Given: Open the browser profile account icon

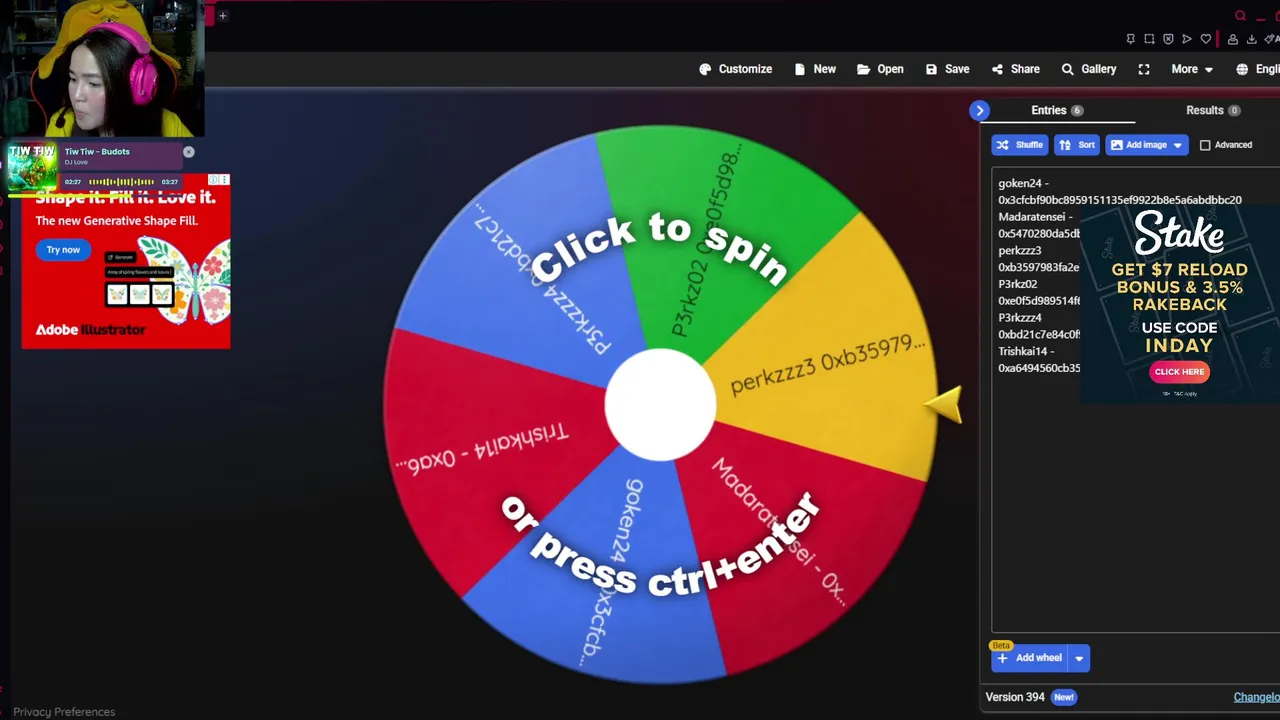Looking at the screenshot, I should point(1233,39).
